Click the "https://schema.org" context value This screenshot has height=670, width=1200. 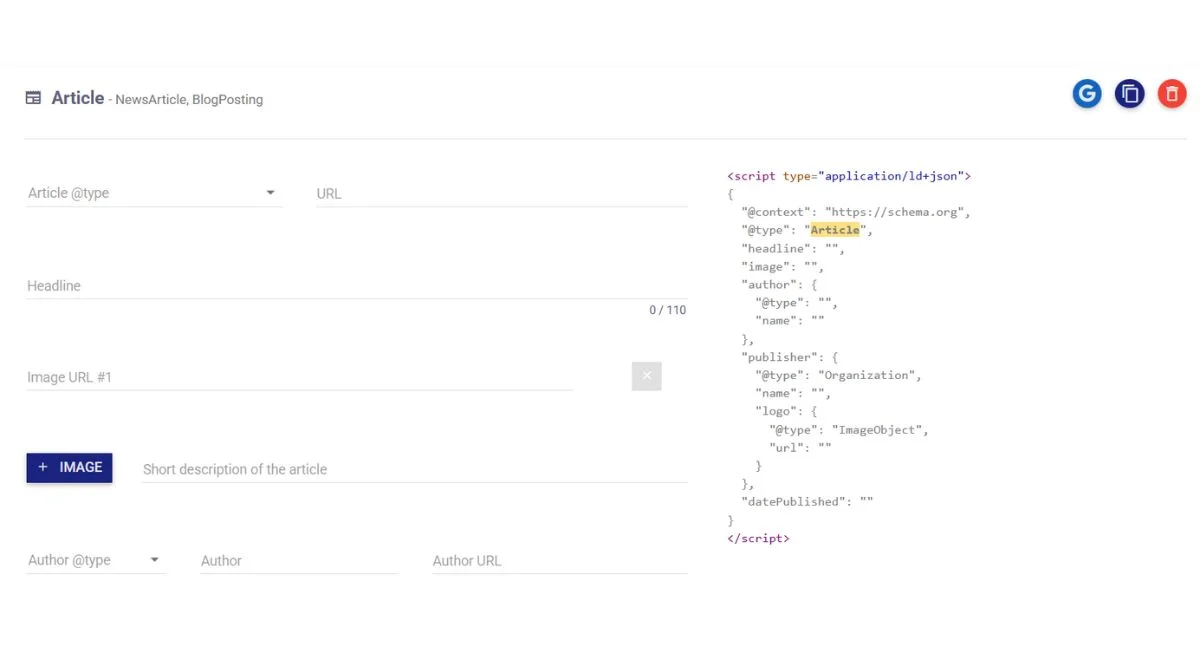point(897,212)
